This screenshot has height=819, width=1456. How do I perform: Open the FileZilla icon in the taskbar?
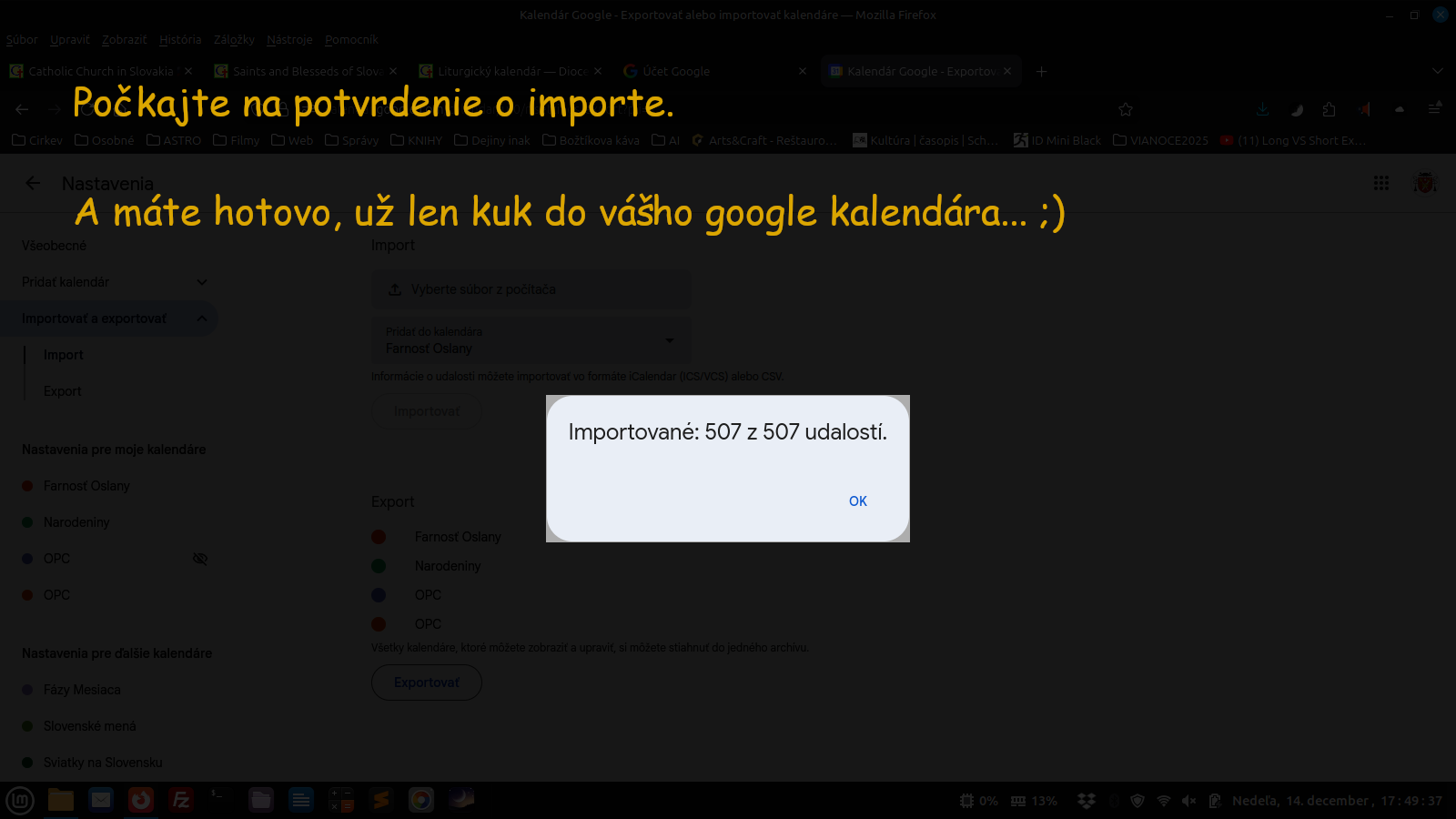181,800
